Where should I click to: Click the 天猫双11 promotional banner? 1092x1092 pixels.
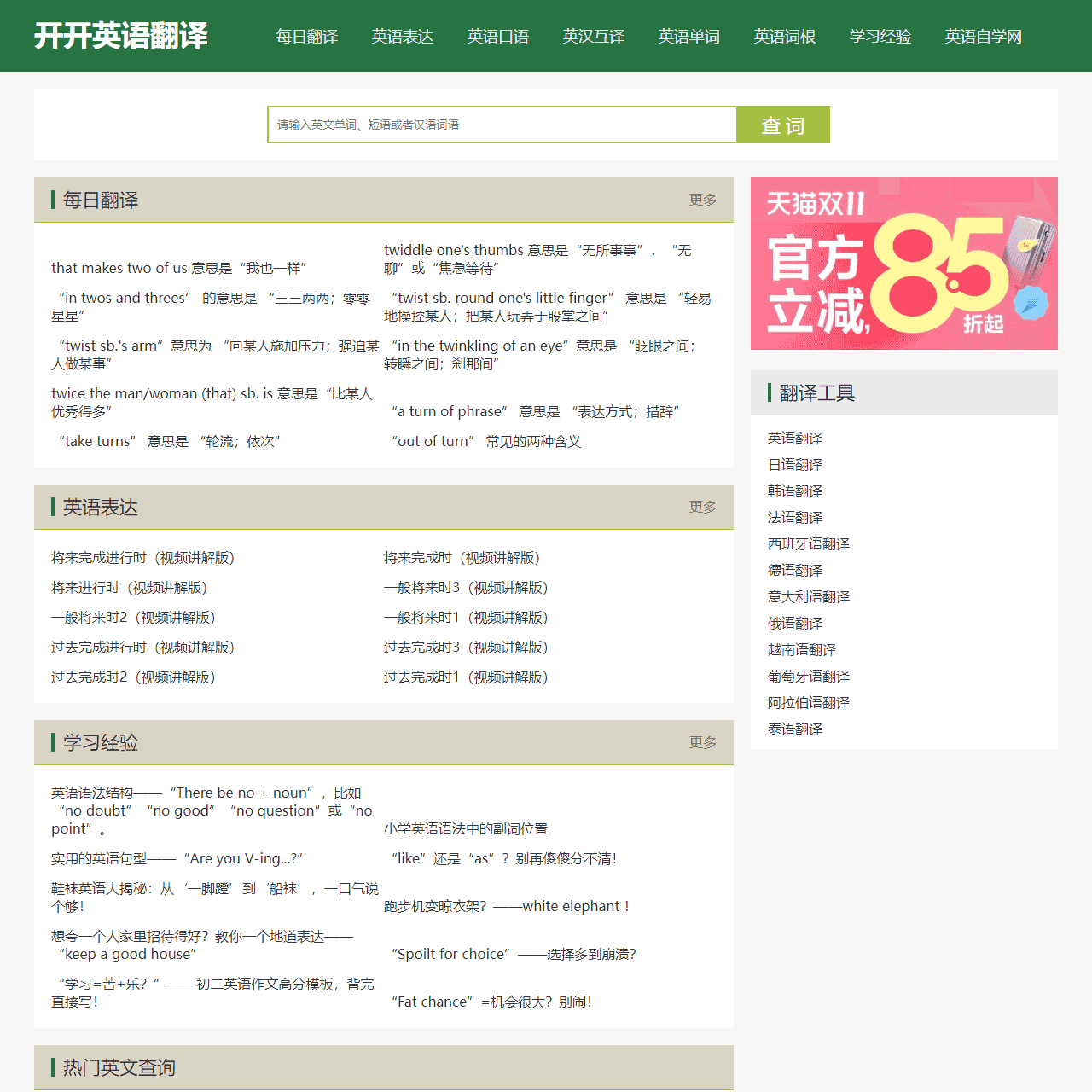(x=903, y=264)
